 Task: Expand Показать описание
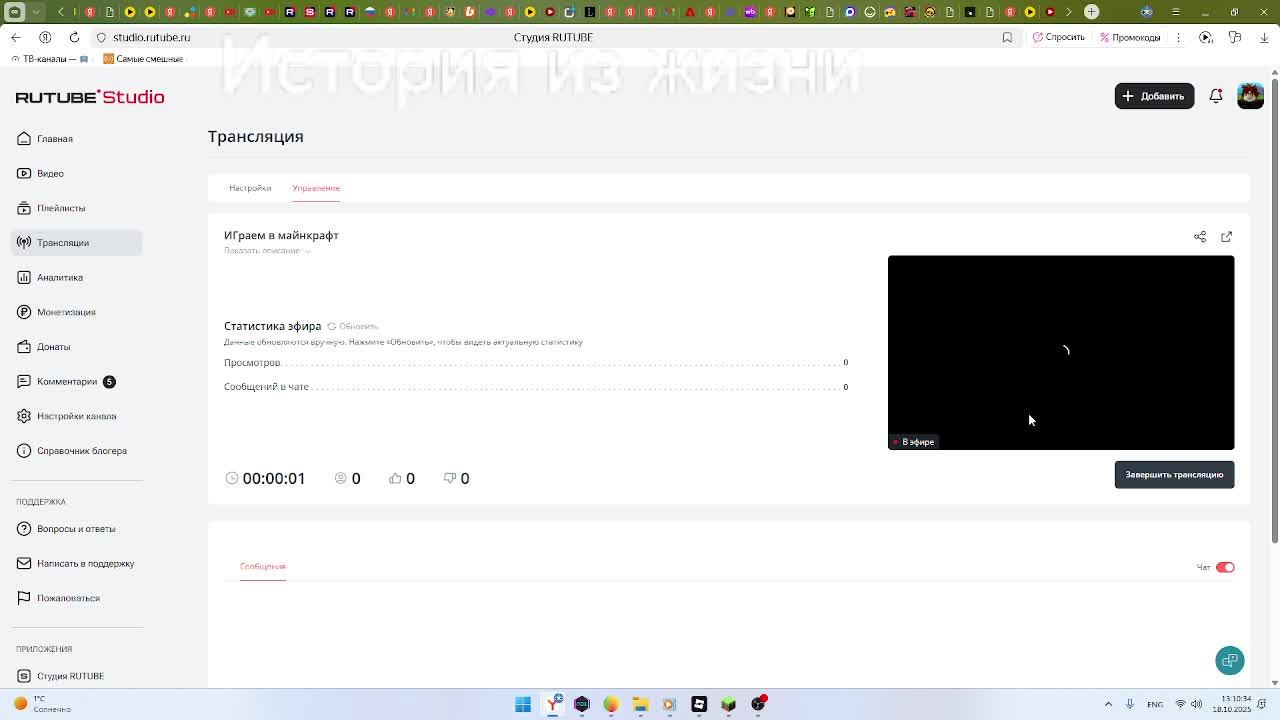tap(267, 251)
